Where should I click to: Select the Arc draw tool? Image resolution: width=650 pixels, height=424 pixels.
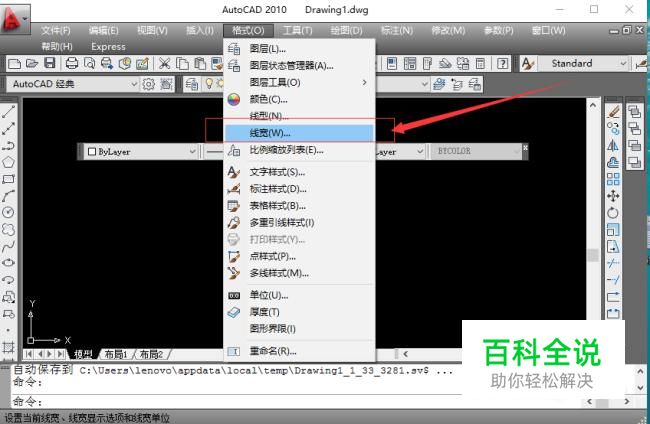[x=8, y=196]
